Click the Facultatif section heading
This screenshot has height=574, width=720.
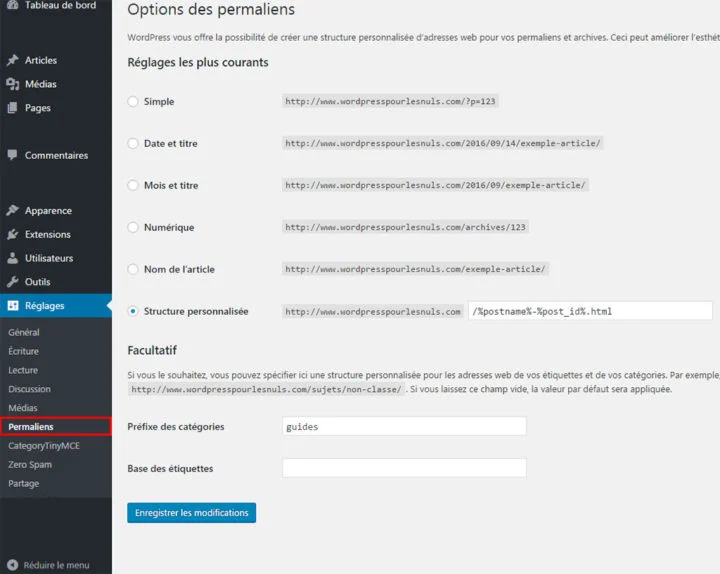tap(152, 350)
